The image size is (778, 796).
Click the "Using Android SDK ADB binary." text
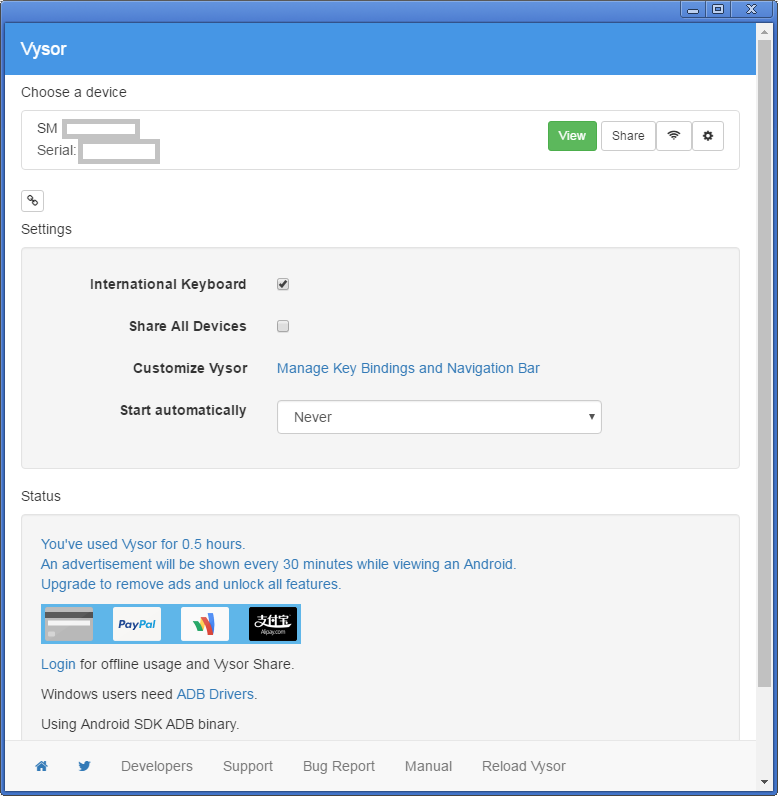(140, 724)
